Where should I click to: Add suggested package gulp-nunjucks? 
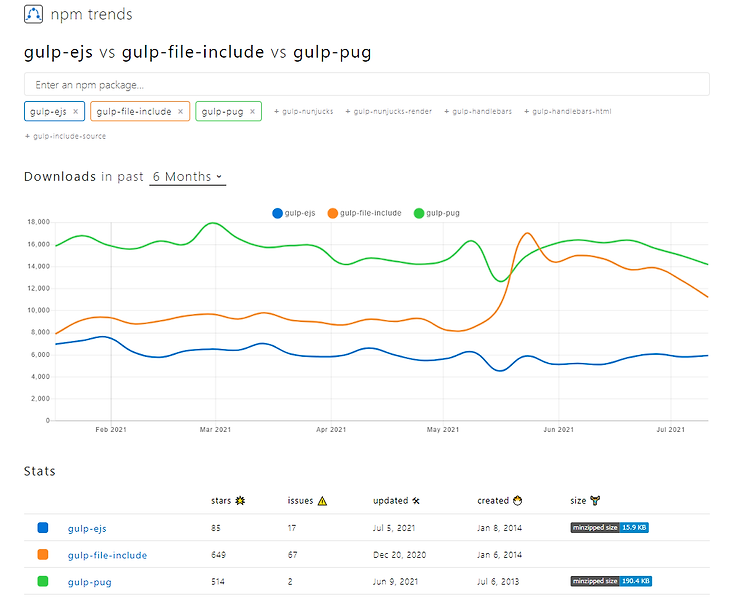click(303, 111)
